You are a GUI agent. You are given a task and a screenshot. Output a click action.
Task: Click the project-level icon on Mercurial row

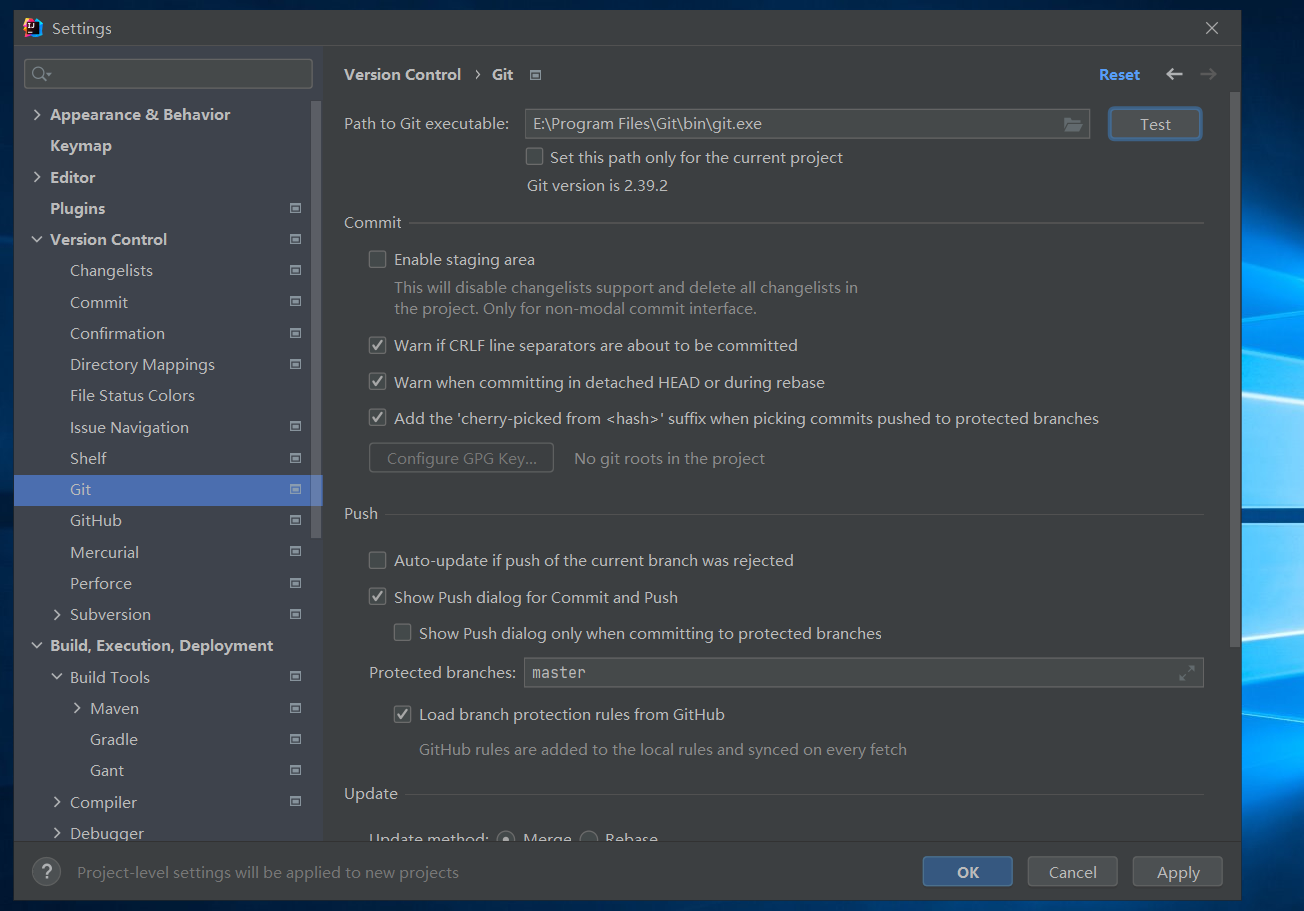[x=295, y=552]
